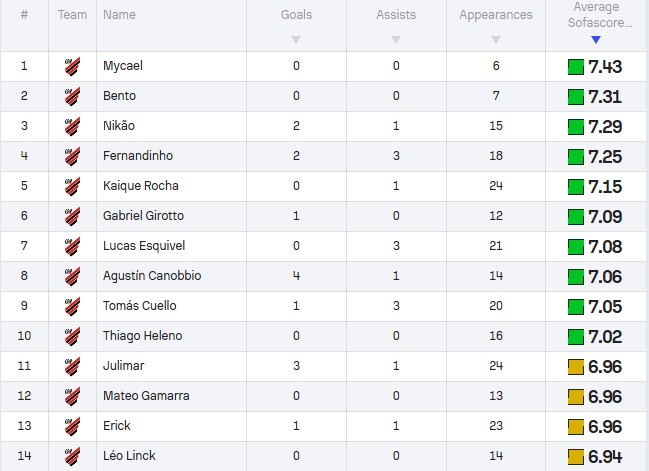Sort by Assists using the arrow
The width and height of the screenshot is (649, 471).
pos(396,40)
